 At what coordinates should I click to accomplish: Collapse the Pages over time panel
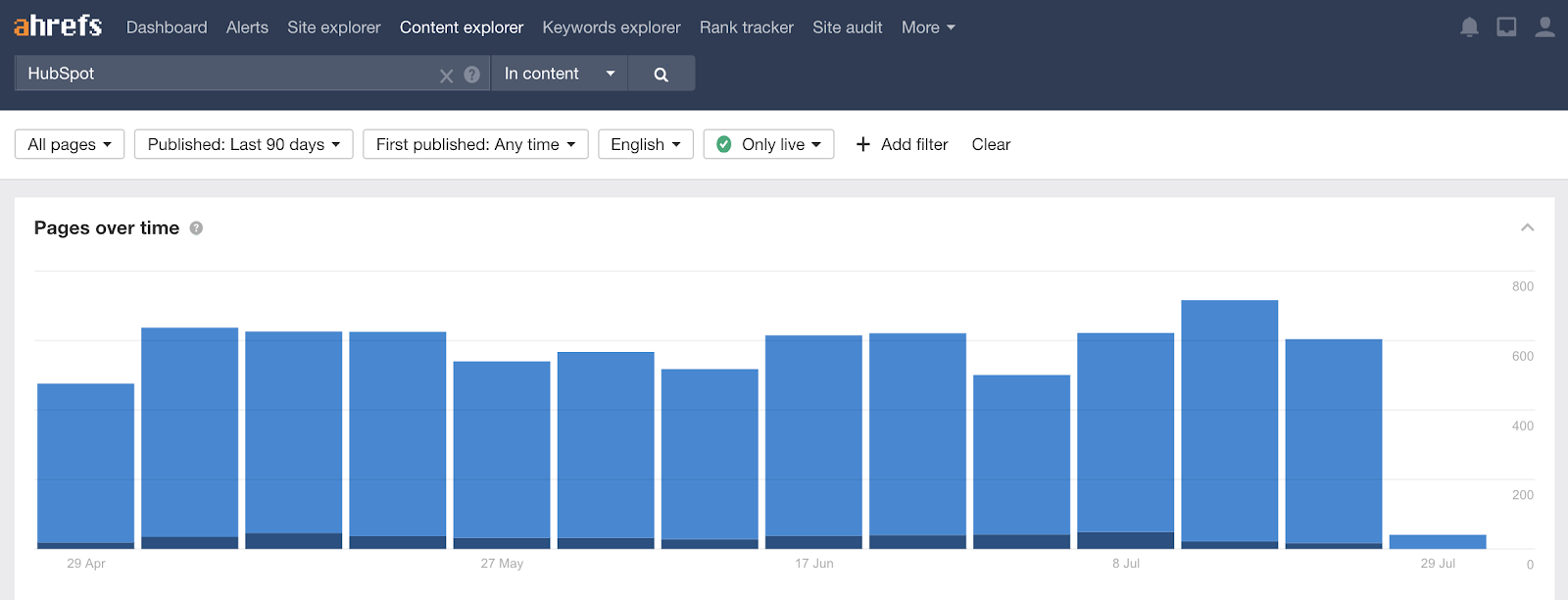point(1527,227)
